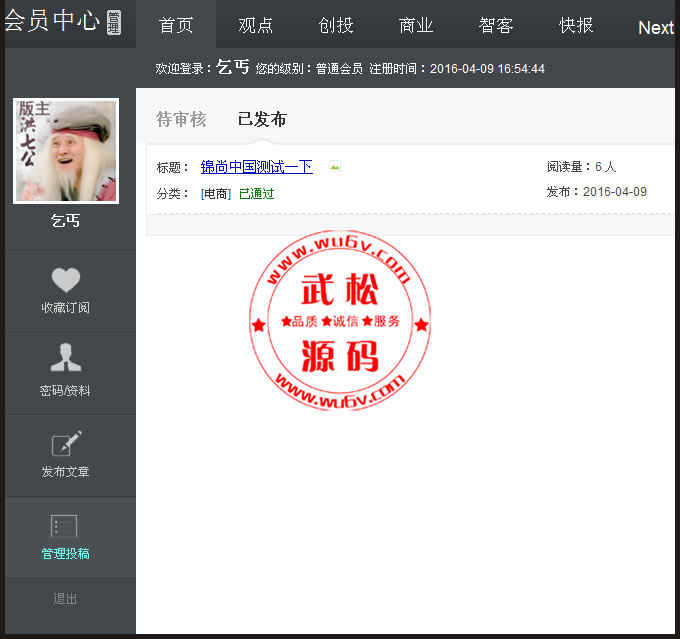Image resolution: width=680 pixels, height=639 pixels.
Task: Open the 首页 navigation tab
Action: 176,25
